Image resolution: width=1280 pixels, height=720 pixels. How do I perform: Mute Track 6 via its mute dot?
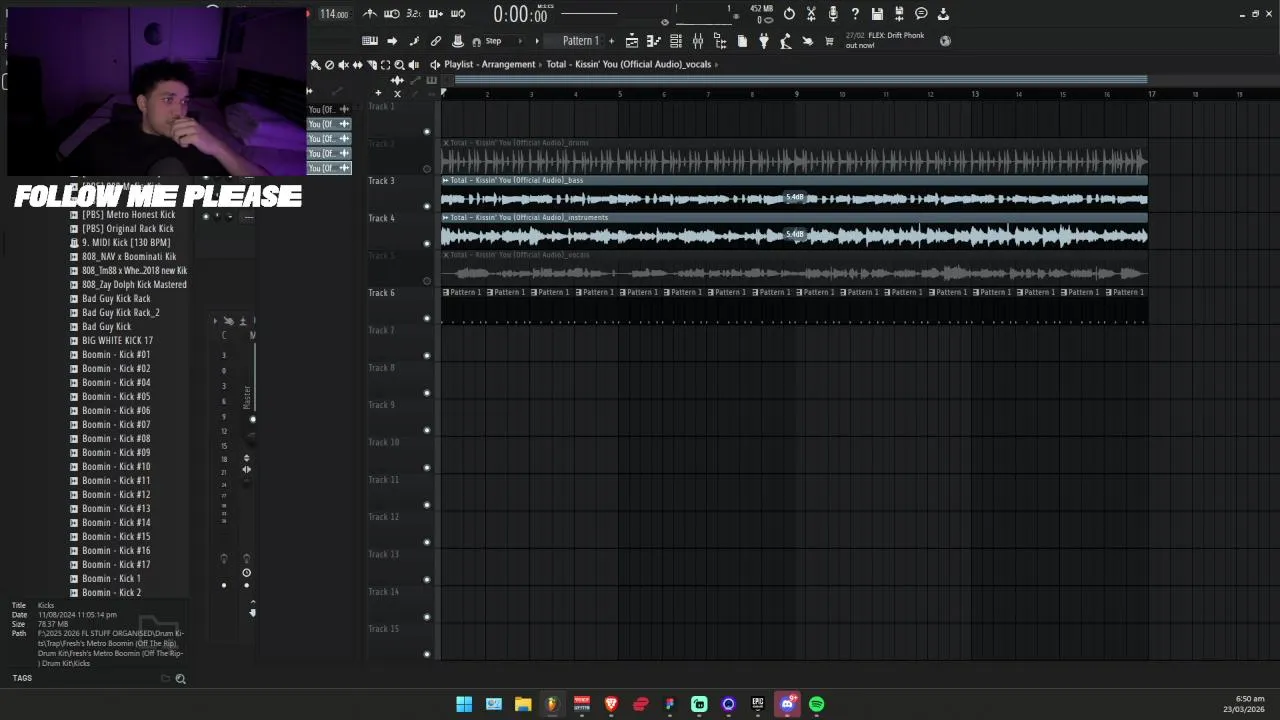(427, 318)
